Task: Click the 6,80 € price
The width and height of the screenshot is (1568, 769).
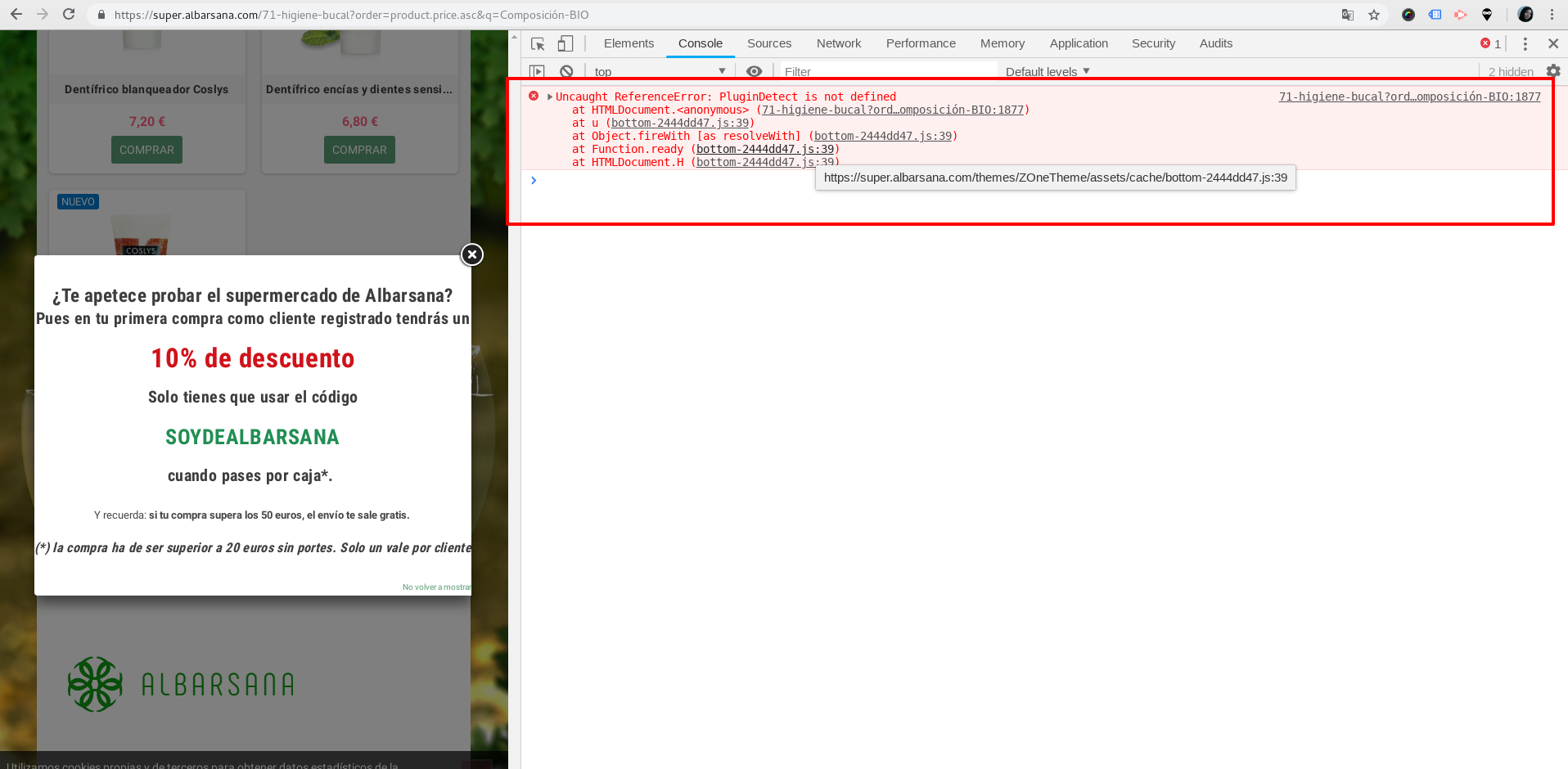Action: tap(359, 121)
